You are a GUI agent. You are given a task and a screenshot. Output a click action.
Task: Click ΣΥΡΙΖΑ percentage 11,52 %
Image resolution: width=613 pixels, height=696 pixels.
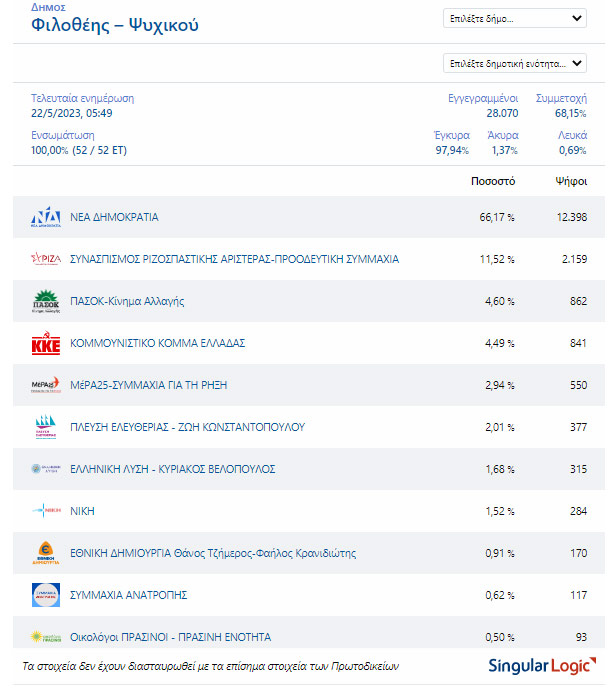(x=497, y=259)
